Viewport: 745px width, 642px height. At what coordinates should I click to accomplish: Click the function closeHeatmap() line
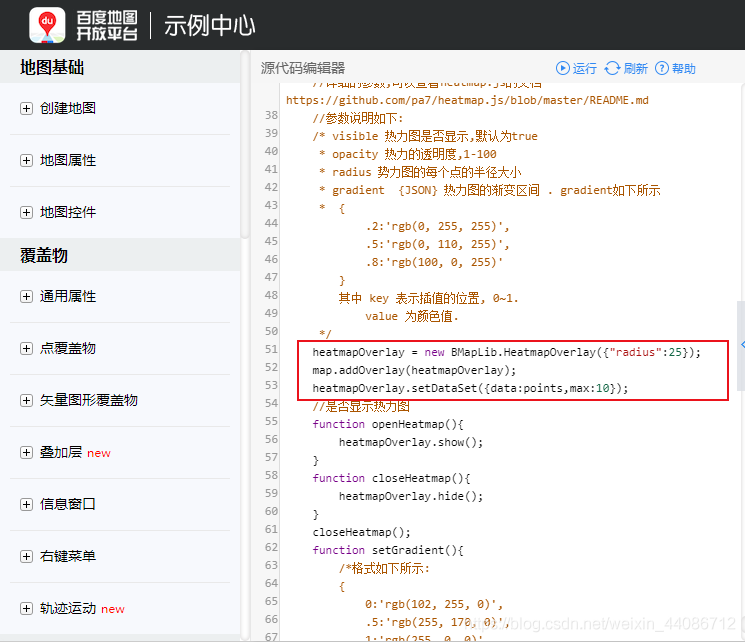(x=391, y=478)
